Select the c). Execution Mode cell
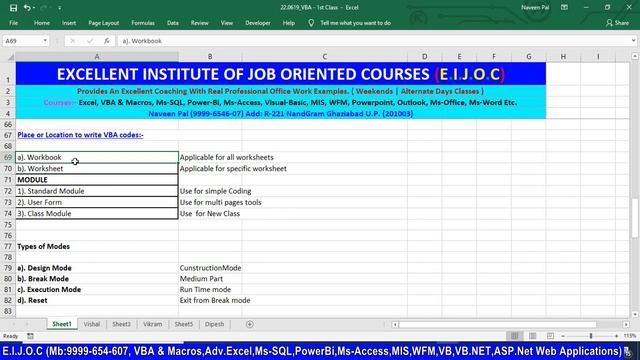 coord(97,289)
